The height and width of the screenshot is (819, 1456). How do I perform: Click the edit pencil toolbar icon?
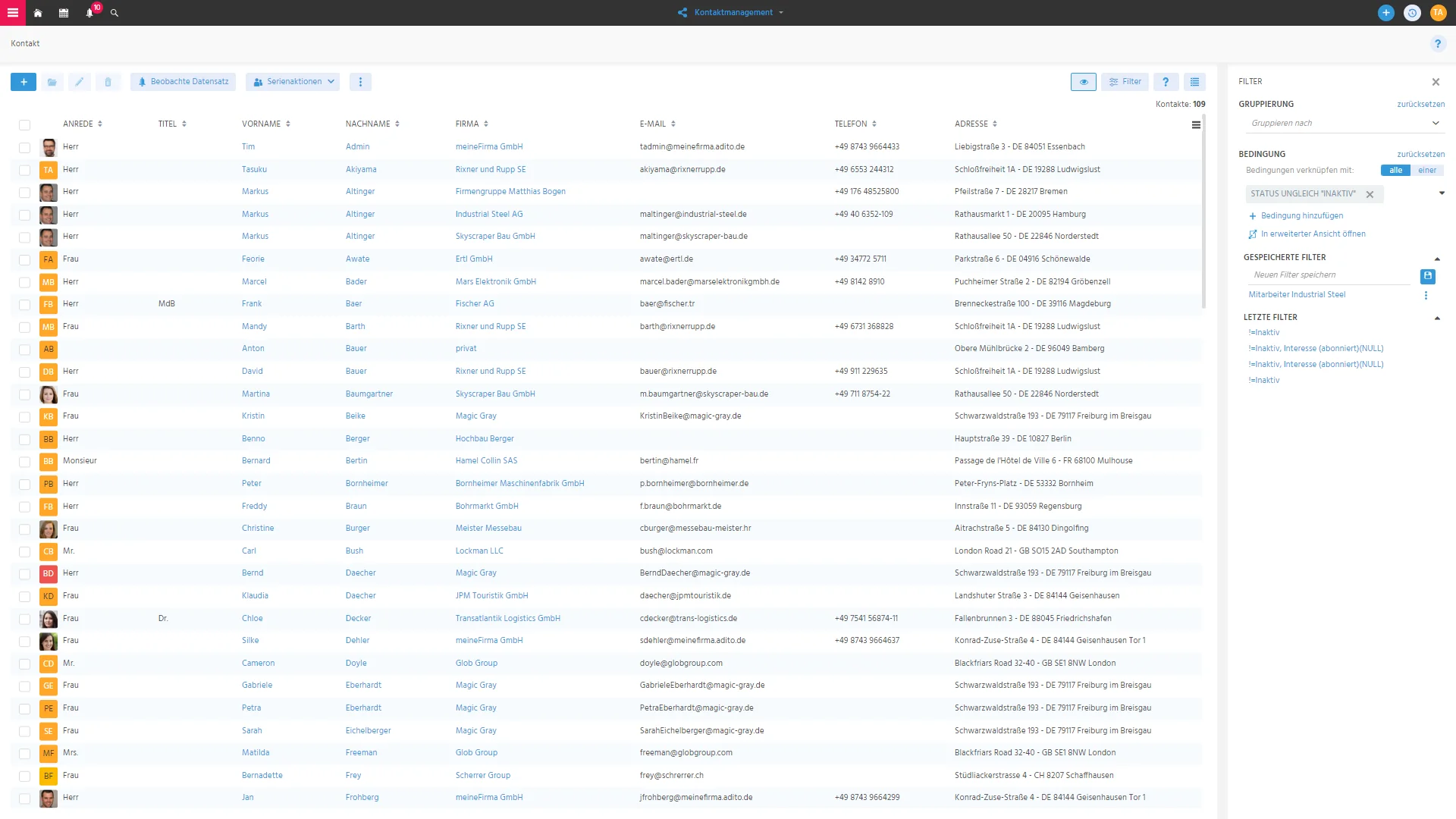(x=80, y=82)
